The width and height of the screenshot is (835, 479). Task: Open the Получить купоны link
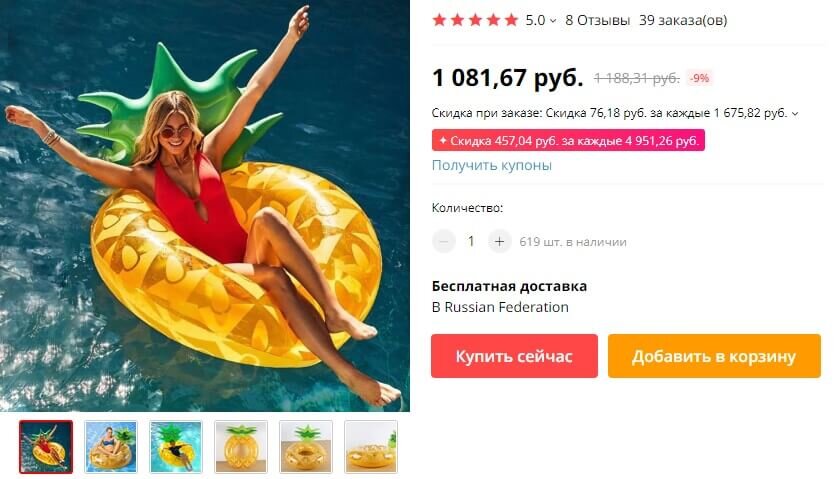pyautogui.click(x=492, y=165)
